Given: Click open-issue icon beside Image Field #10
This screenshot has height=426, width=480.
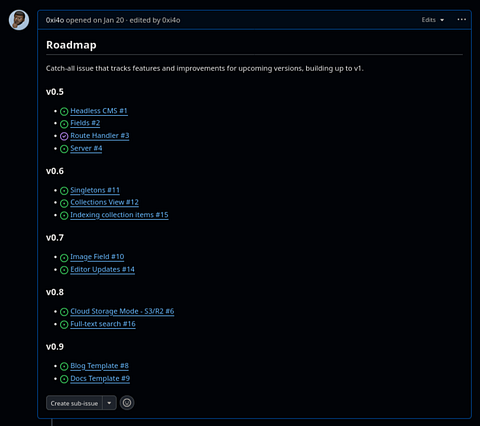Looking at the screenshot, I should point(64,257).
